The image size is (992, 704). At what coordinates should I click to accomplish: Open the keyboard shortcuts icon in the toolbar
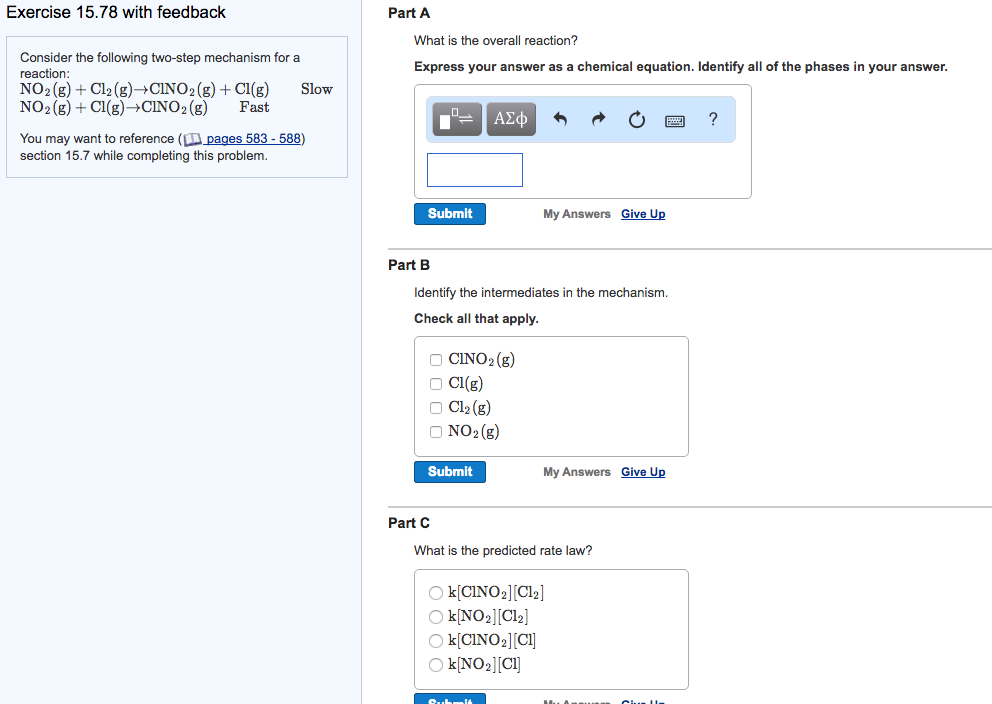point(674,120)
